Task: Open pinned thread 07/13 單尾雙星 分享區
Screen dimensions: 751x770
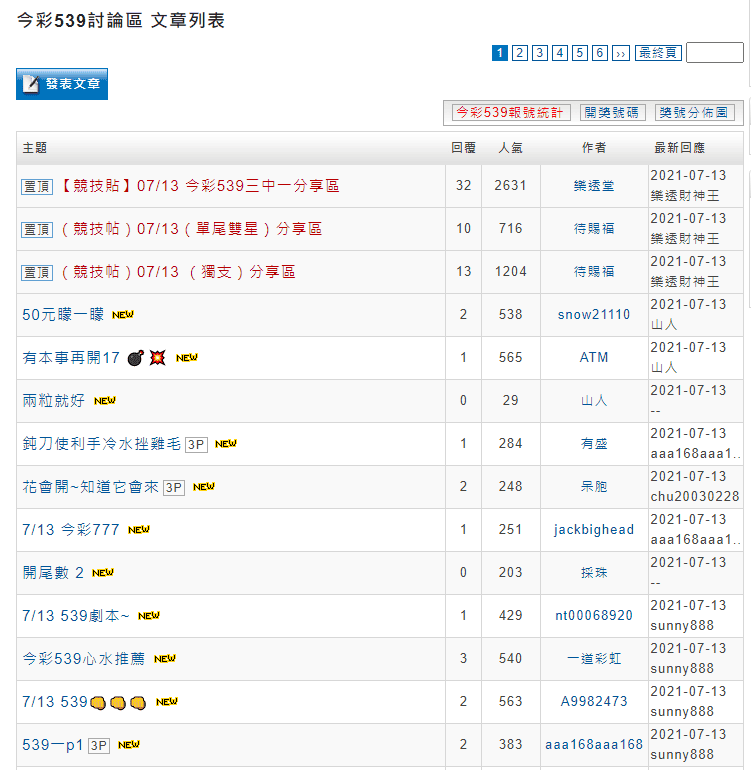Action: [191, 229]
